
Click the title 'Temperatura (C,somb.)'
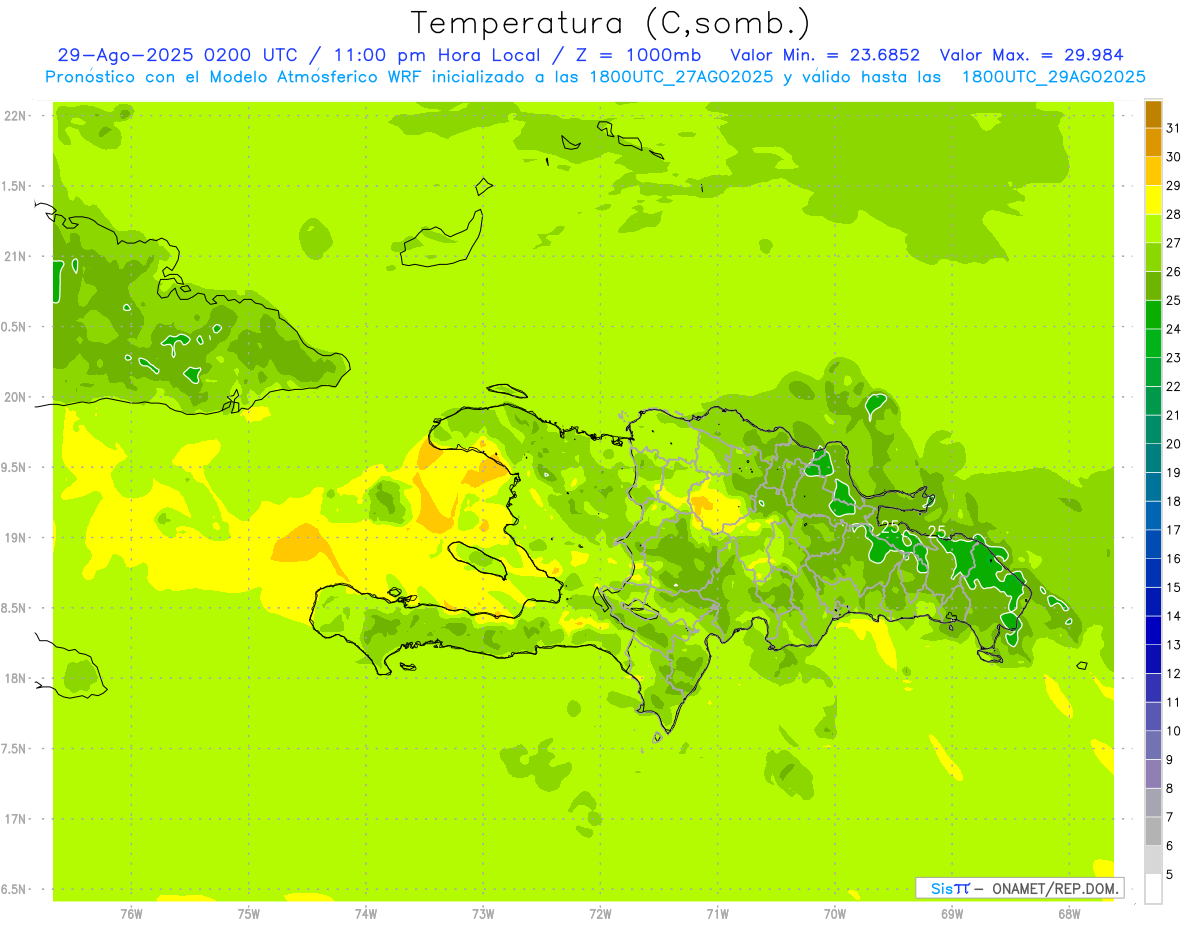(x=610, y=23)
